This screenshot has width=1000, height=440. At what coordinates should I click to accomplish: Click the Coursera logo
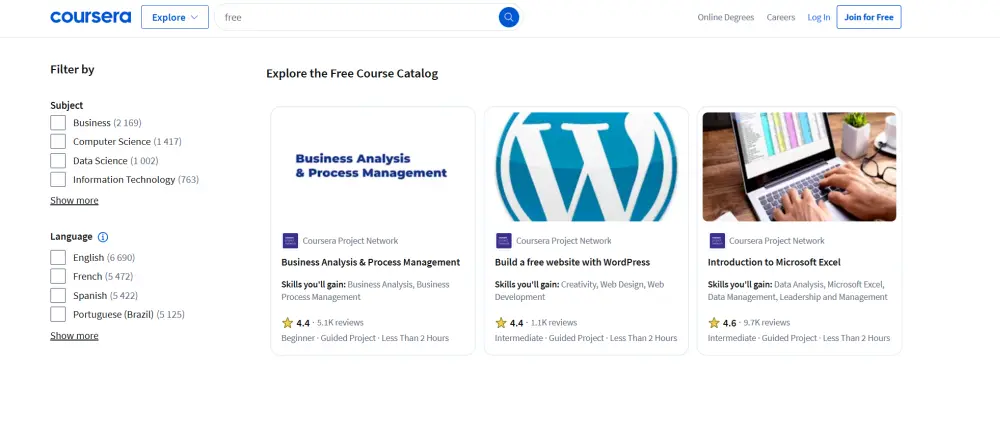point(91,17)
